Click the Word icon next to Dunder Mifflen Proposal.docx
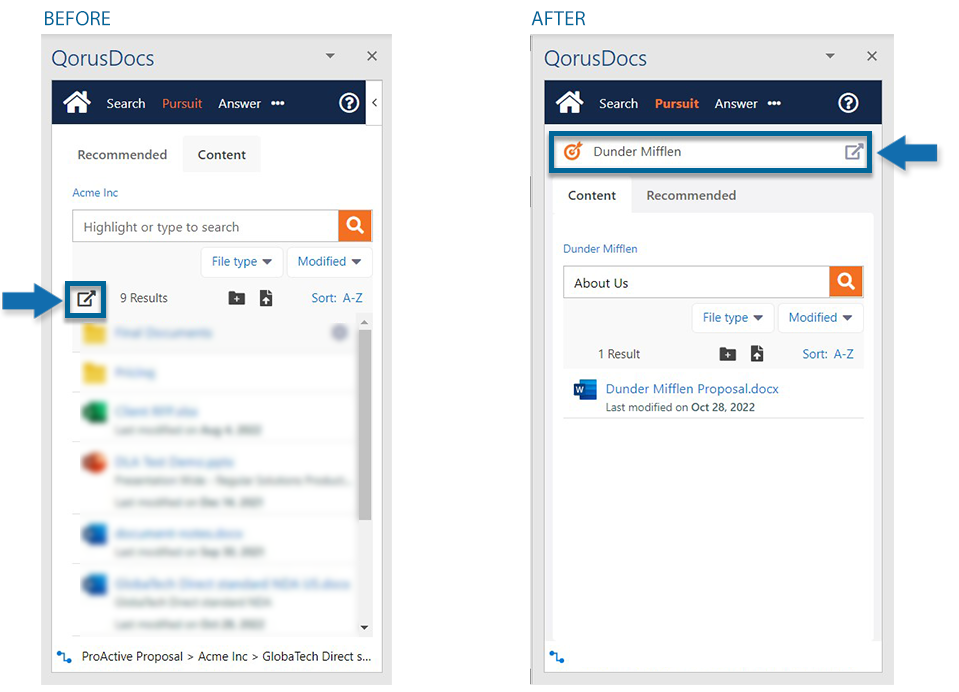 pos(585,390)
